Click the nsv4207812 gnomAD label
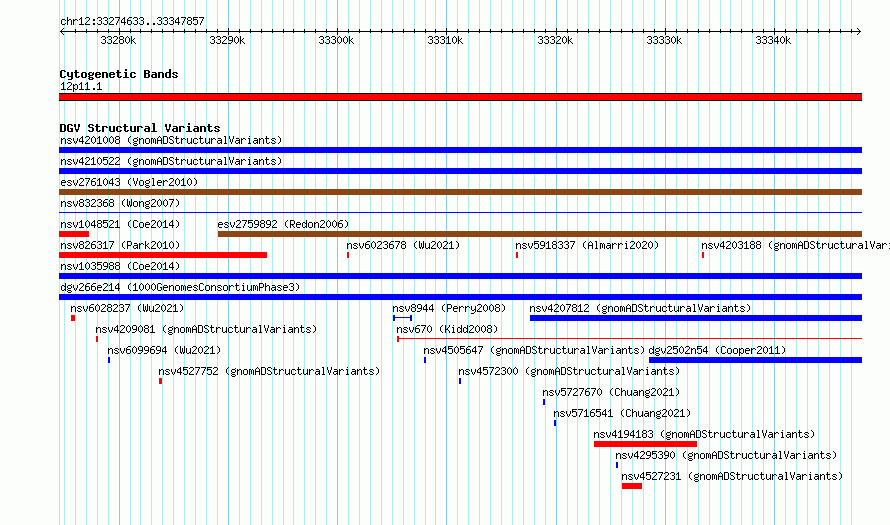The width and height of the screenshot is (890, 525). pyautogui.click(x=640, y=308)
